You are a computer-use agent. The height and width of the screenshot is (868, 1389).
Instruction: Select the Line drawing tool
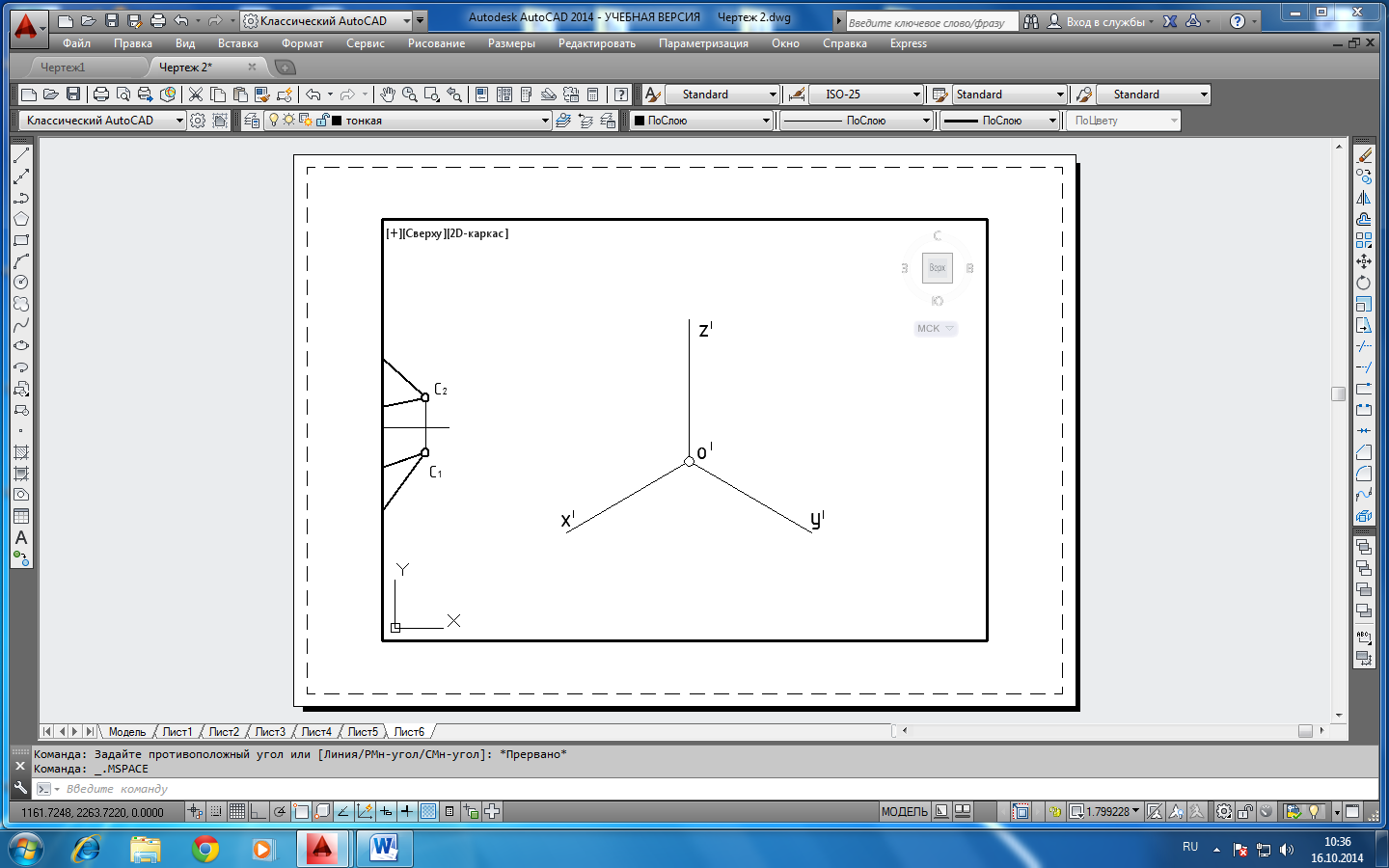click(x=21, y=155)
